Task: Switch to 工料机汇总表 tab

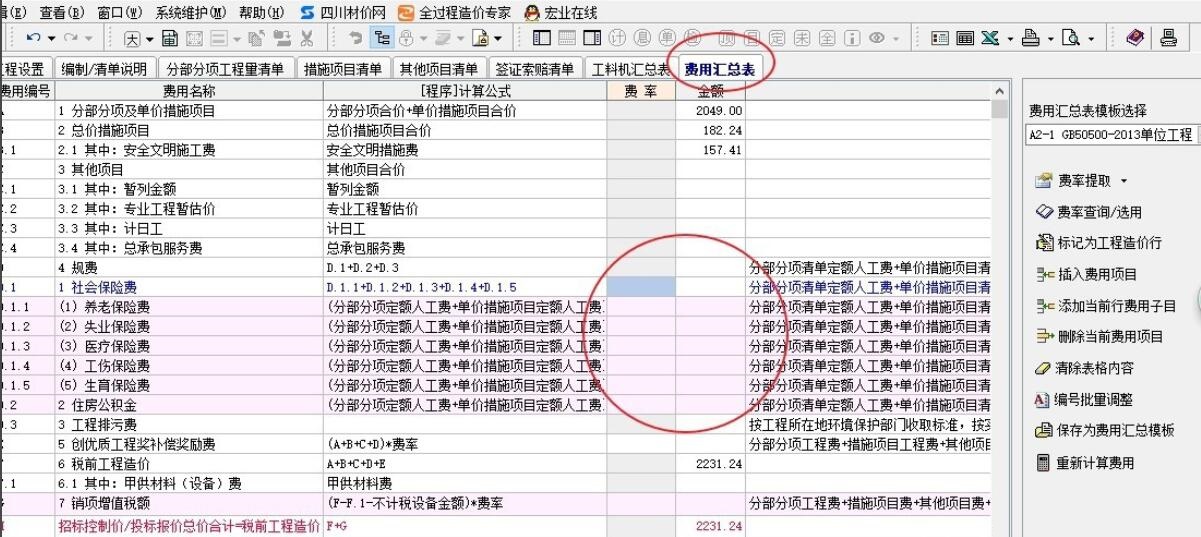Action: (x=630, y=69)
